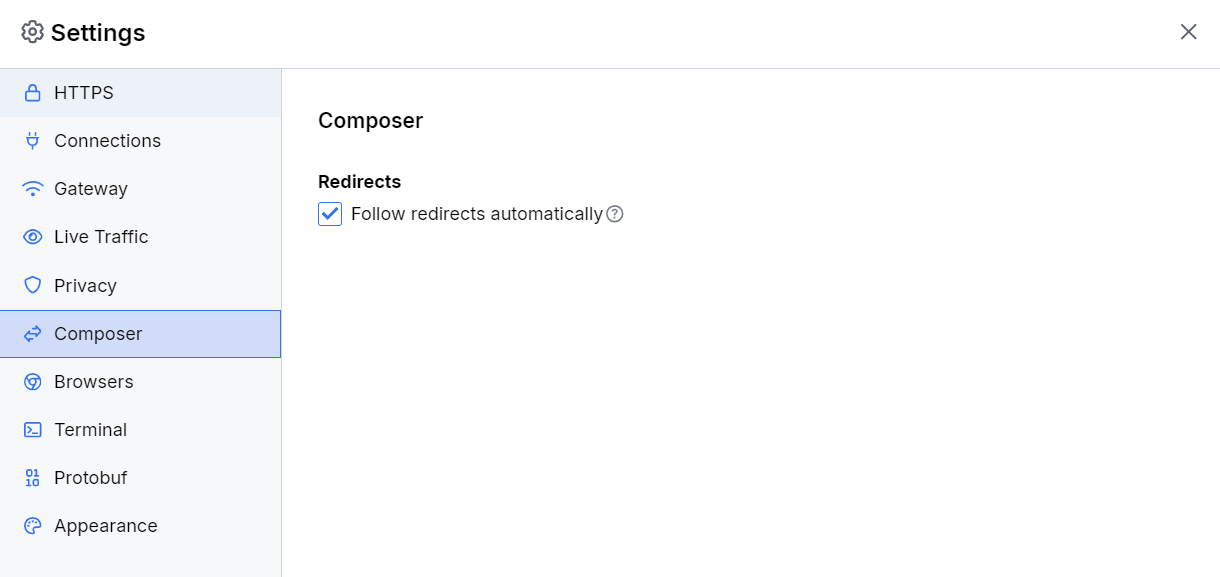Disable Follow redirects automatically
The image size is (1220, 577).
(x=329, y=213)
